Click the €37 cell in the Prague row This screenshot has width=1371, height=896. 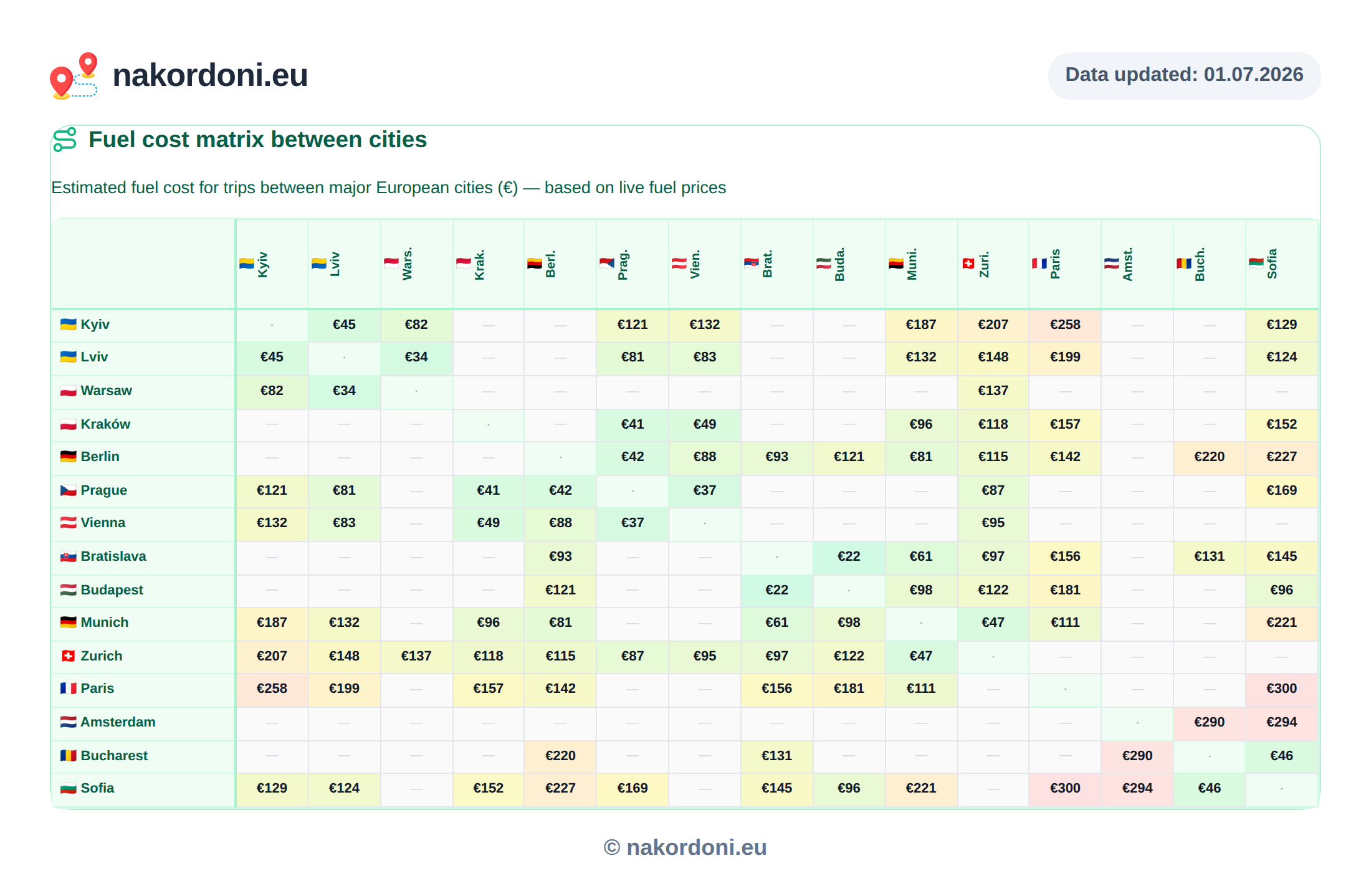point(704,490)
